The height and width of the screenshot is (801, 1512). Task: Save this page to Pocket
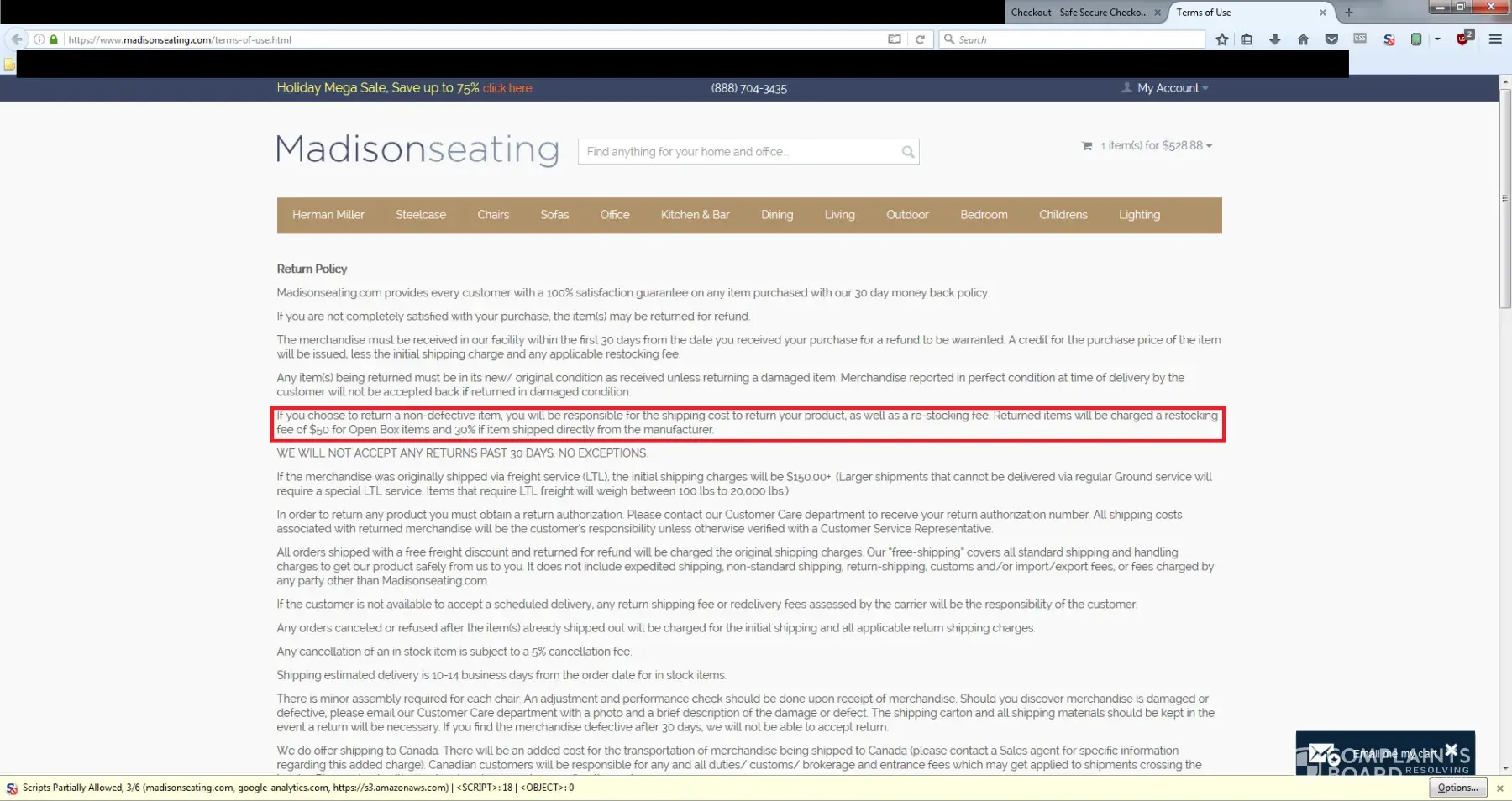[x=1332, y=39]
